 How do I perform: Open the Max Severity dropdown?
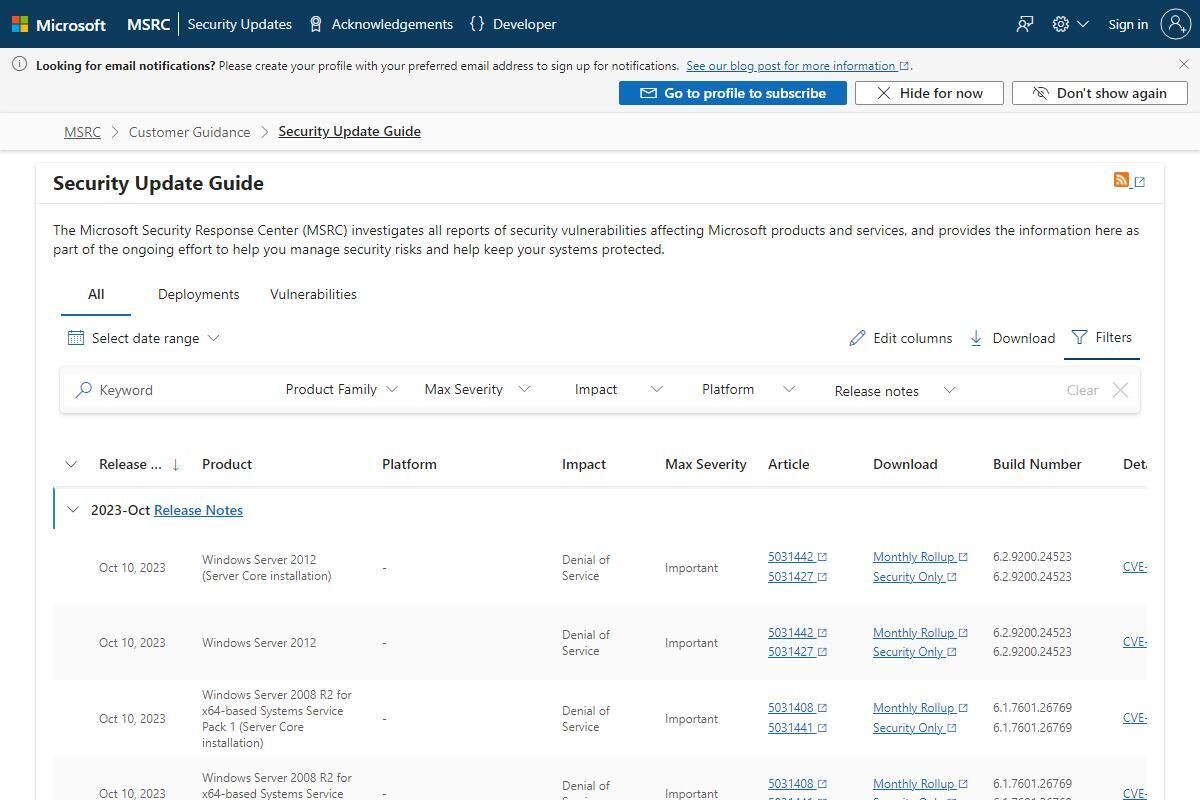(x=477, y=389)
